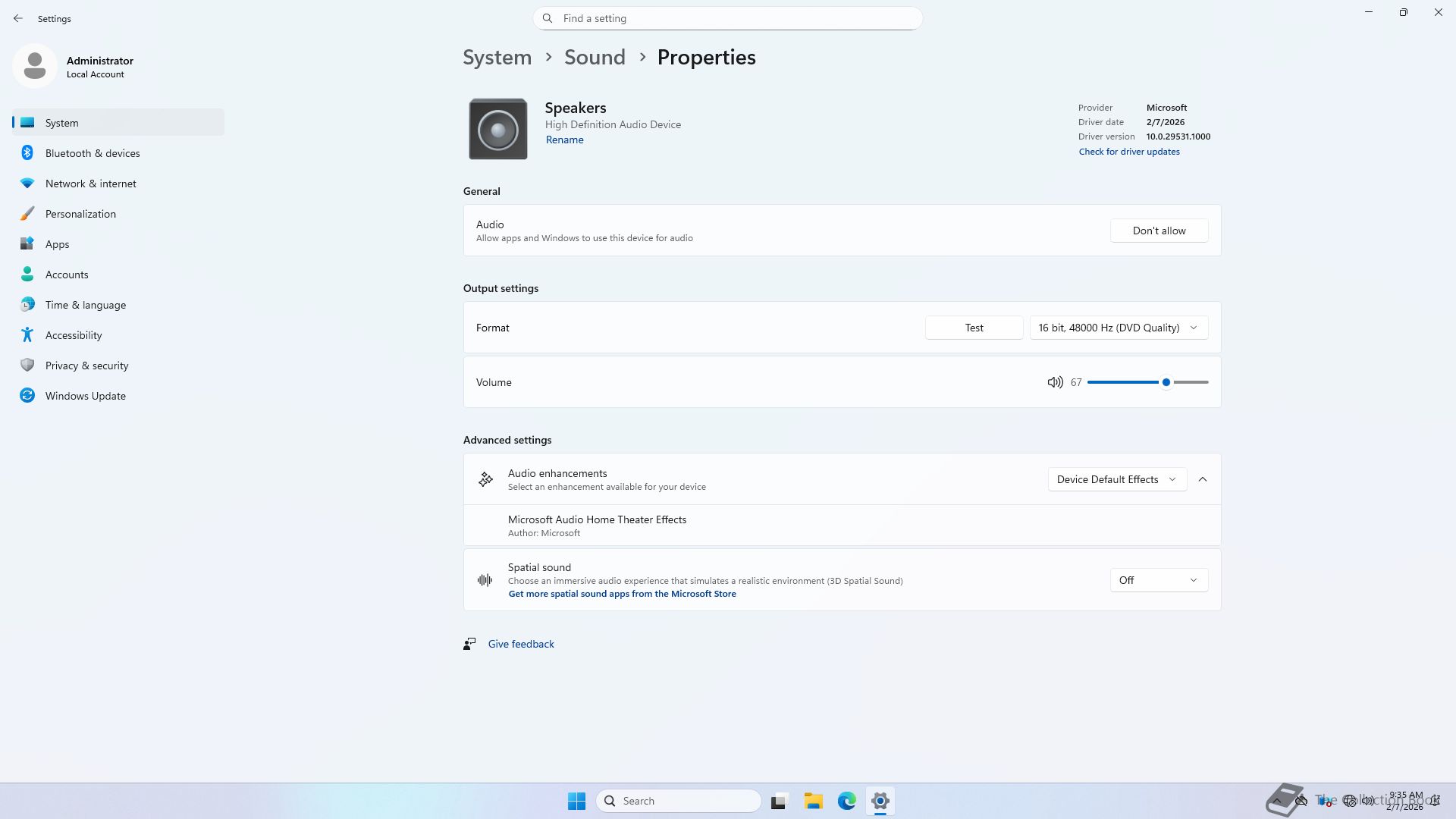Launch Microsoft Edge from the taskbar

846,801
